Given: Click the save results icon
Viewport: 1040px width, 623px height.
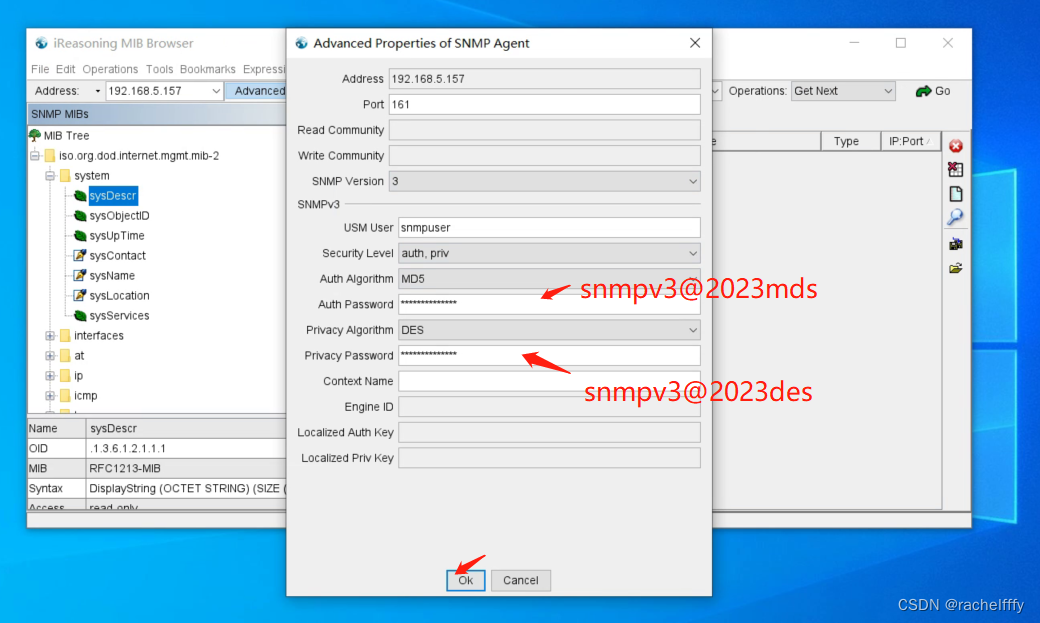Looking at the screenshot, I should coord(956,243).
